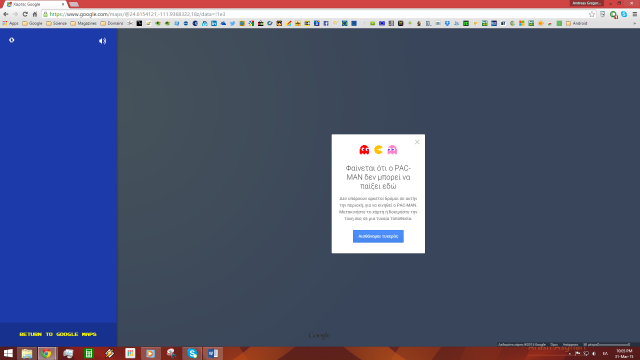The height and width of the screenshot is (360, 640).
Task: Open the Dropbox bookmark icon
Action: click(x=447, y=23)
